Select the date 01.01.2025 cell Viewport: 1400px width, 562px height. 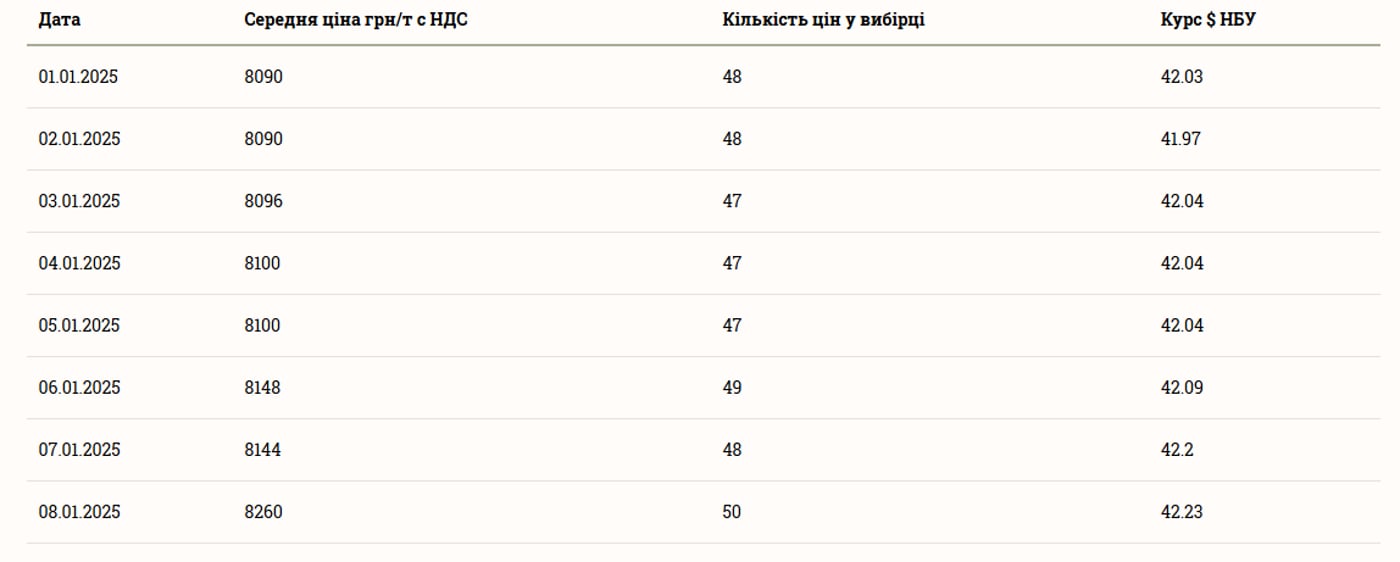click(78, 77)
